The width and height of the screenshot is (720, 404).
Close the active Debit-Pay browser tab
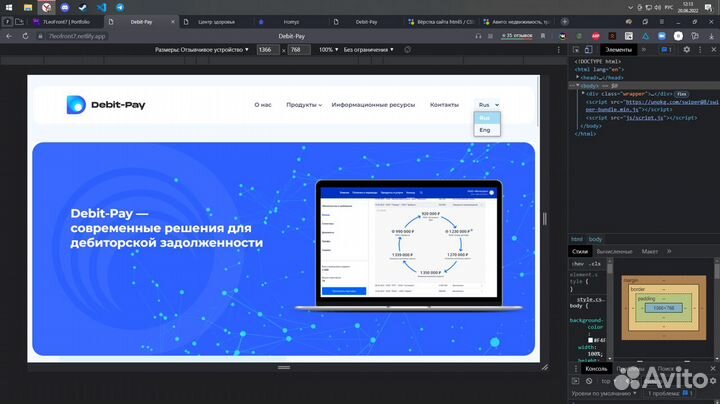point(173,22)
